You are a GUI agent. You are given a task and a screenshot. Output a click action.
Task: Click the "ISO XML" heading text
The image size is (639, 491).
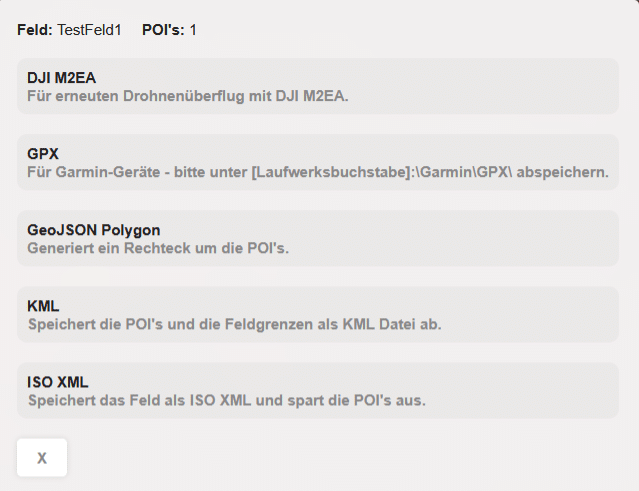58,381
